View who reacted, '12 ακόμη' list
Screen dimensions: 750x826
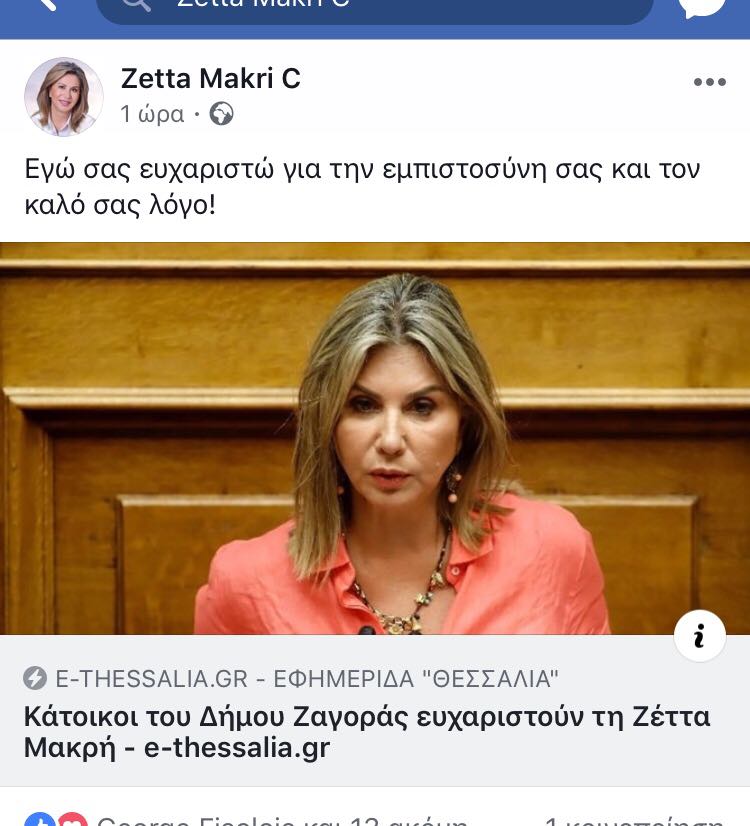click(282, 821)
